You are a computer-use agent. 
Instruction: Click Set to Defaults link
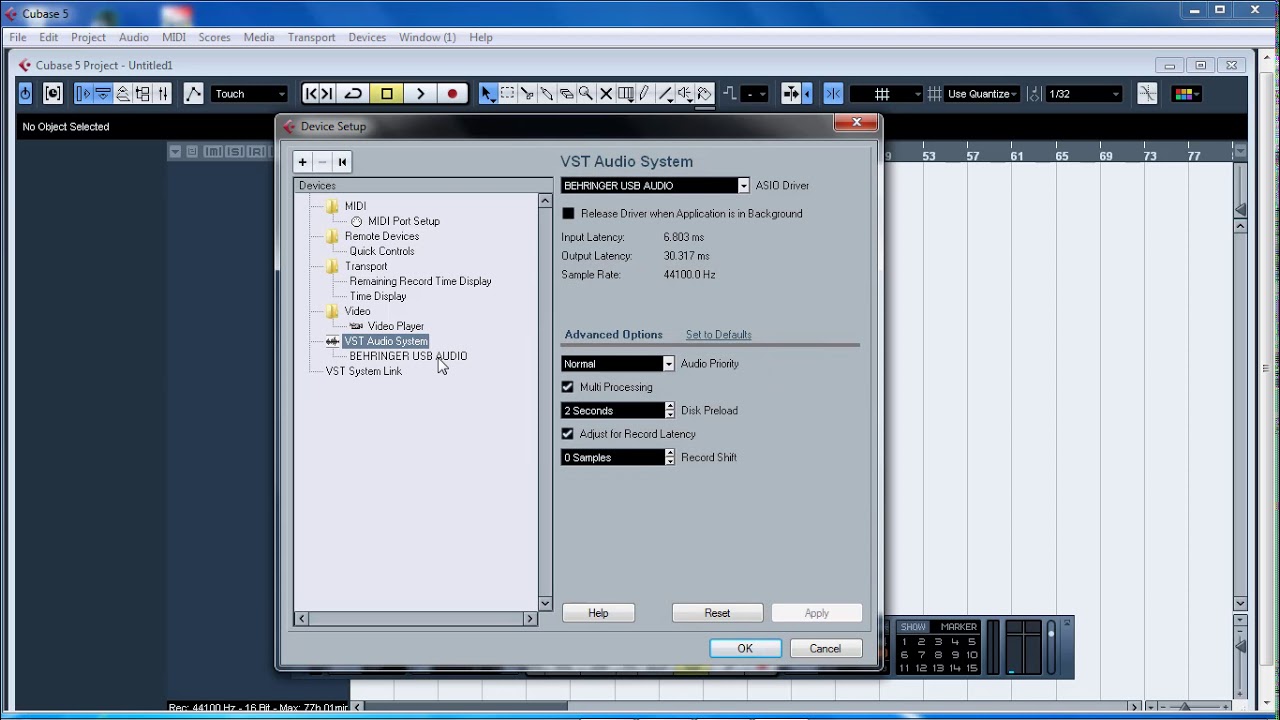click(x=718, y=335)
